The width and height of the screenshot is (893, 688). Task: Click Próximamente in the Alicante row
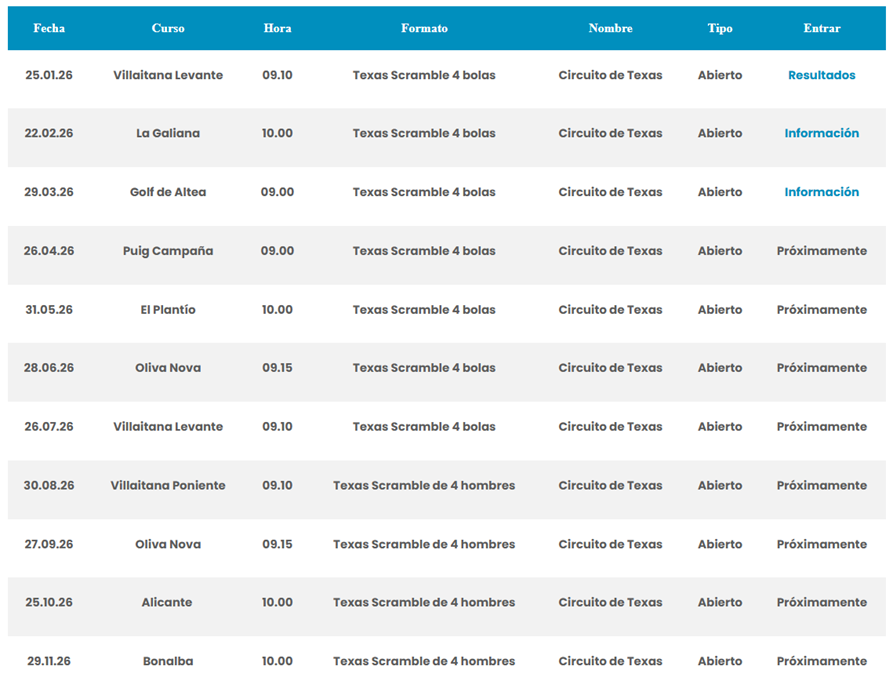coord(821,602)
